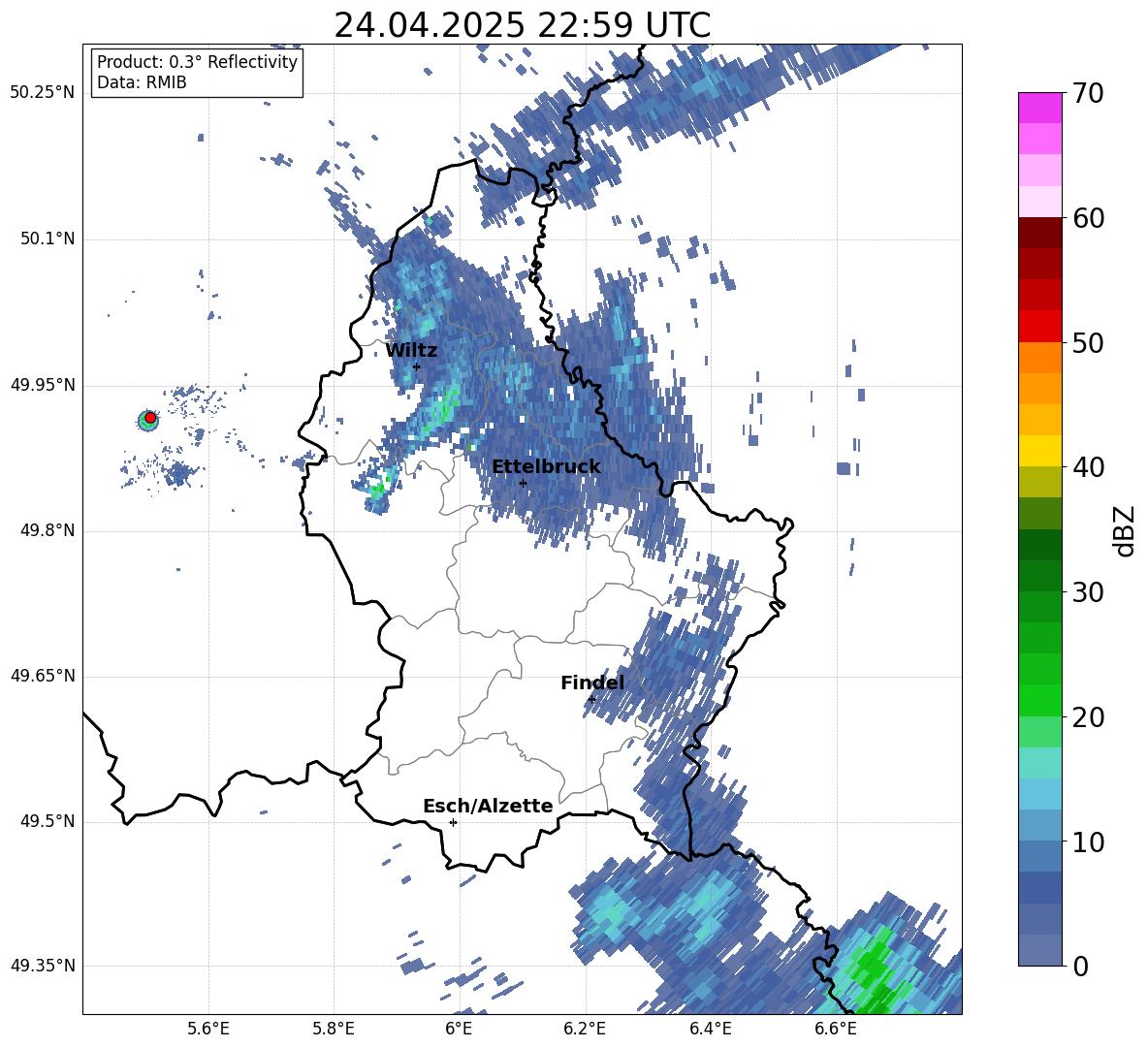Click the dBZ colorbar axis label

(1126, 530)
